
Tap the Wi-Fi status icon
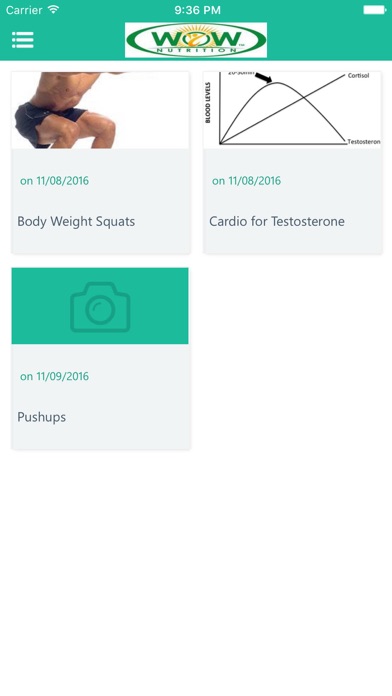click(54, 10)
